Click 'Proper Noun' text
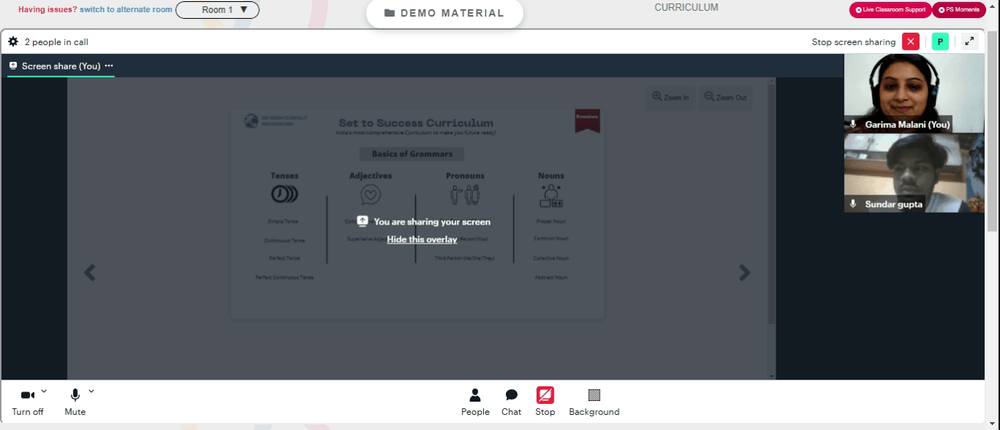The width and height of the screenshot is (1000, 430). click(551, 221)
